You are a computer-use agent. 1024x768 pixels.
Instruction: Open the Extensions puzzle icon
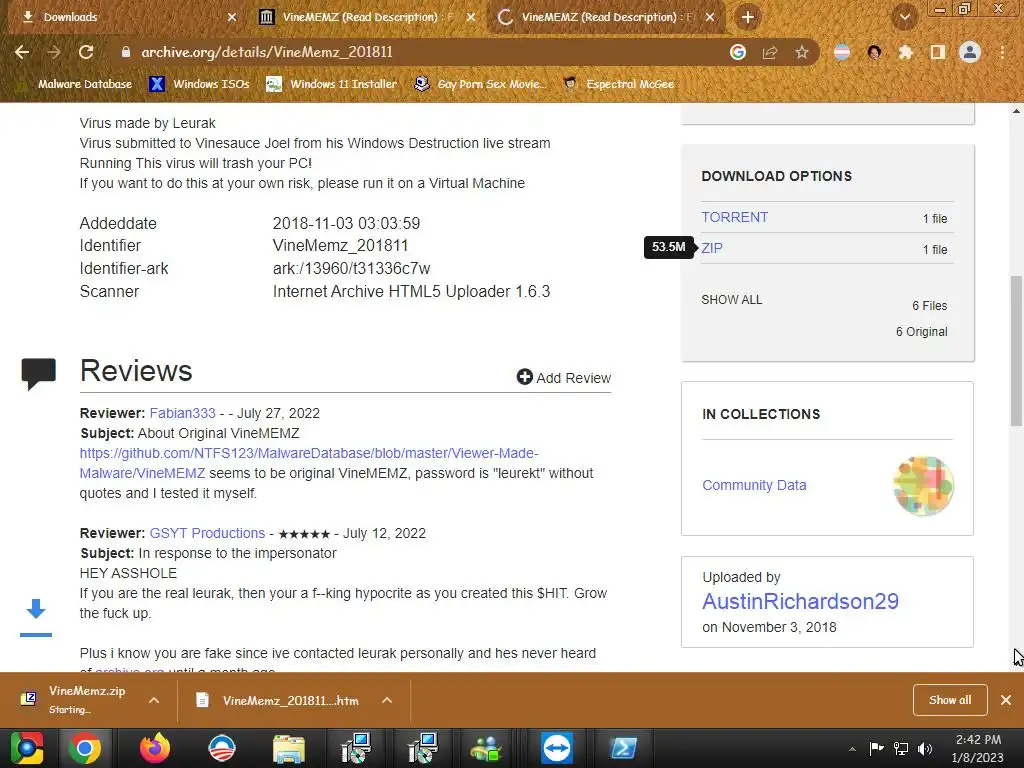[x=906, y=52]
